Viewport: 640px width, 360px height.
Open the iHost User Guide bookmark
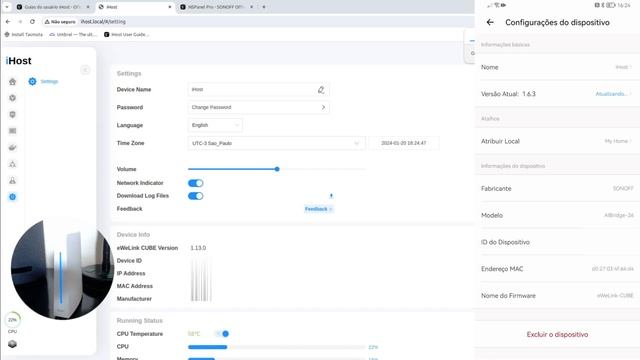point(127,35)
